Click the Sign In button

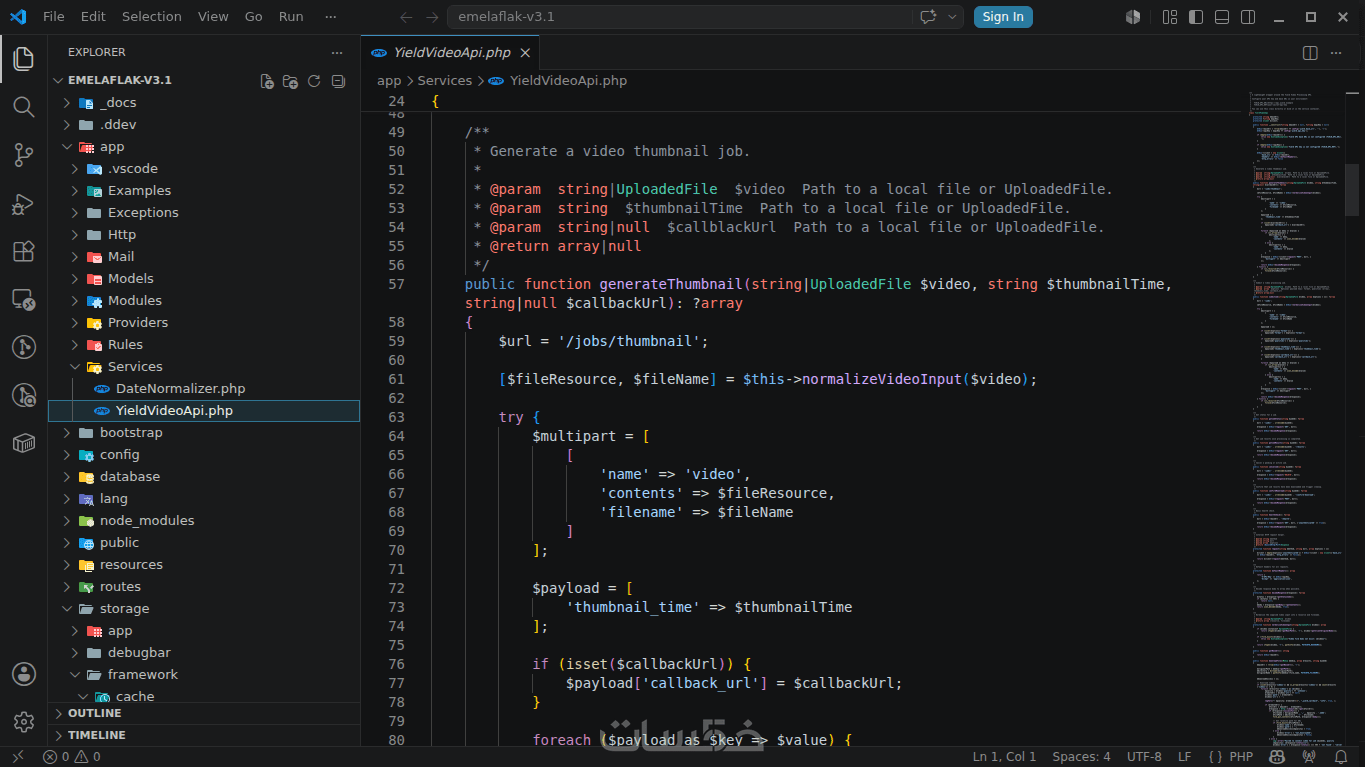point(1003,17)
